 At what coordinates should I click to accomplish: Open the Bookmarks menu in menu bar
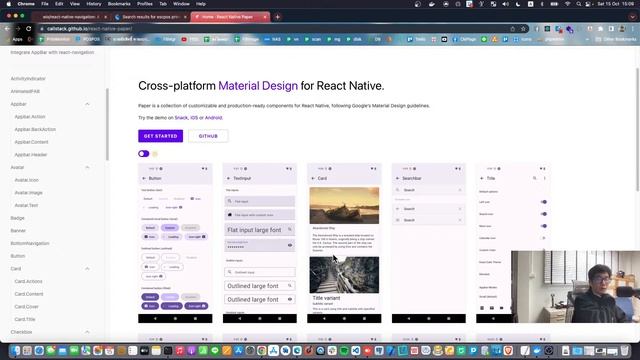pos(119,4)
